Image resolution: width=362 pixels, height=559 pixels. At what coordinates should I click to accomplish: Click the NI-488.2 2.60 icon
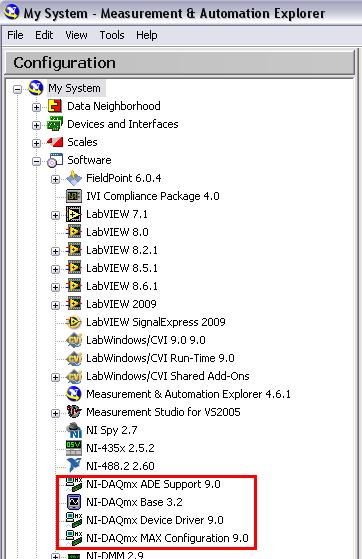[x=74, y=466]
